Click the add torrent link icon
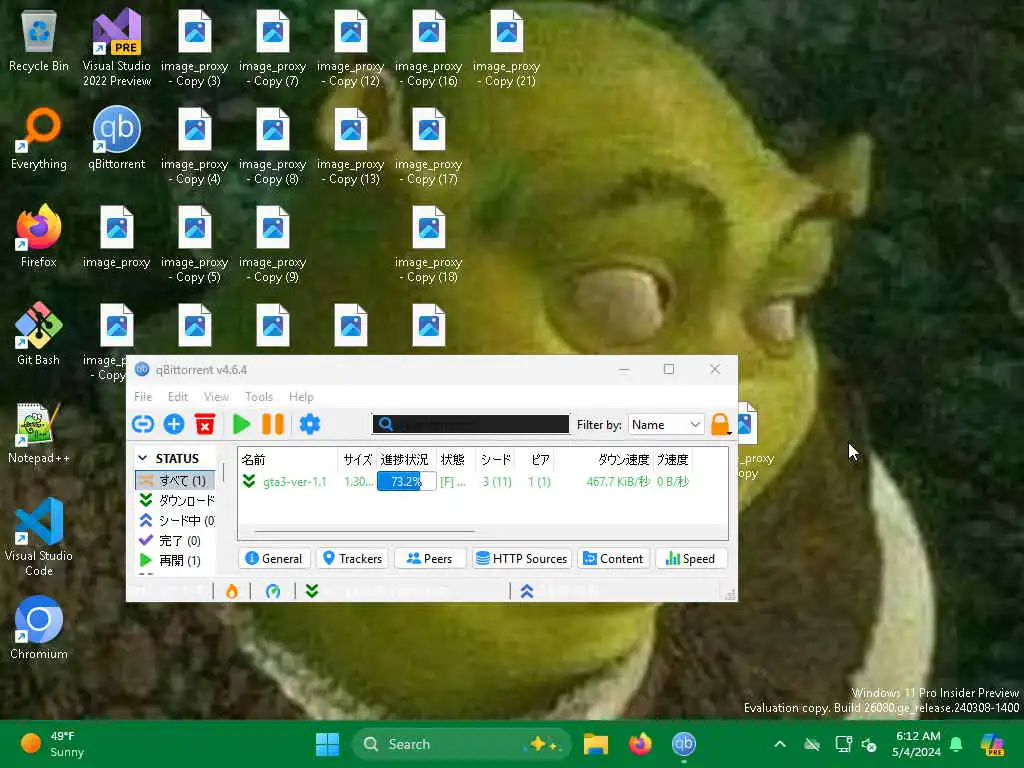Image resolution: width=1024 pixels, height=768 pixels. pyautogui.click(x=142, y=424)
